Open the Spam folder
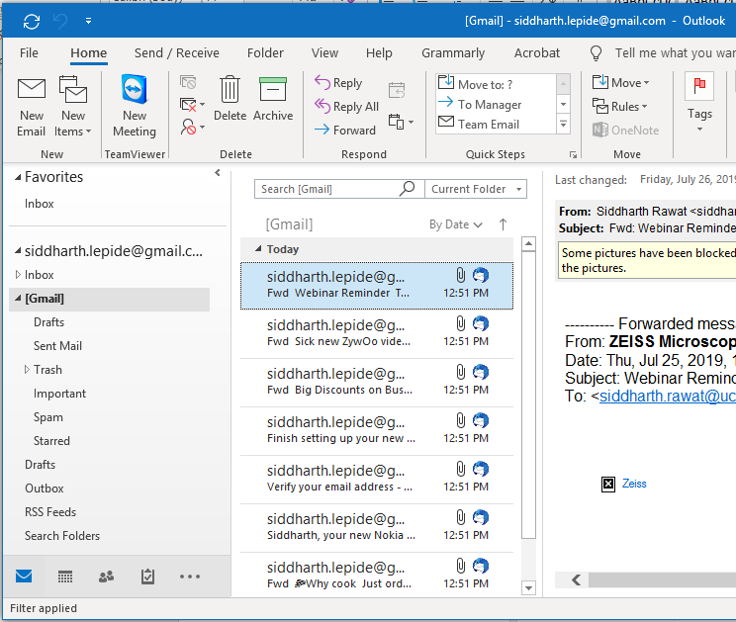 48,417
